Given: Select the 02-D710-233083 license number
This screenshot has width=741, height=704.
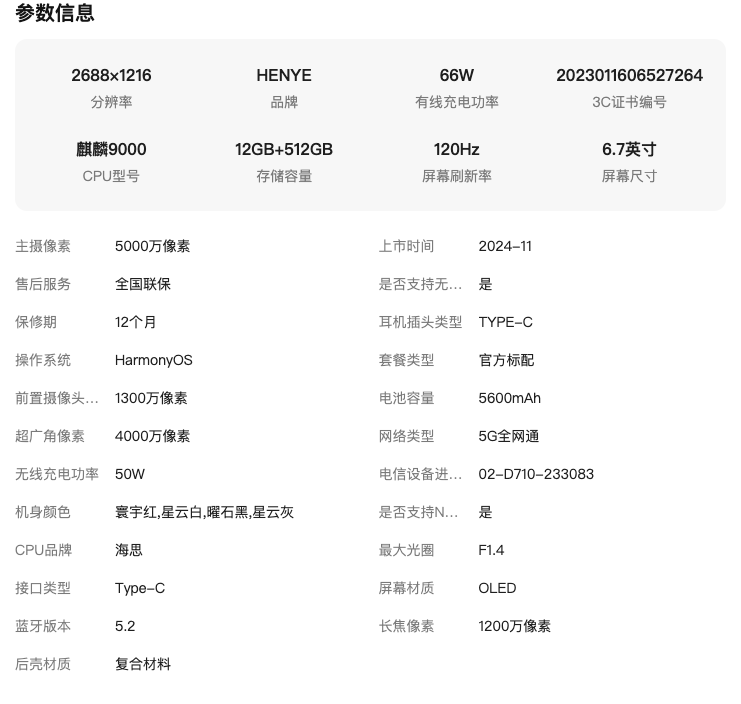Looking at the screenshot, I should click(536, 474).
